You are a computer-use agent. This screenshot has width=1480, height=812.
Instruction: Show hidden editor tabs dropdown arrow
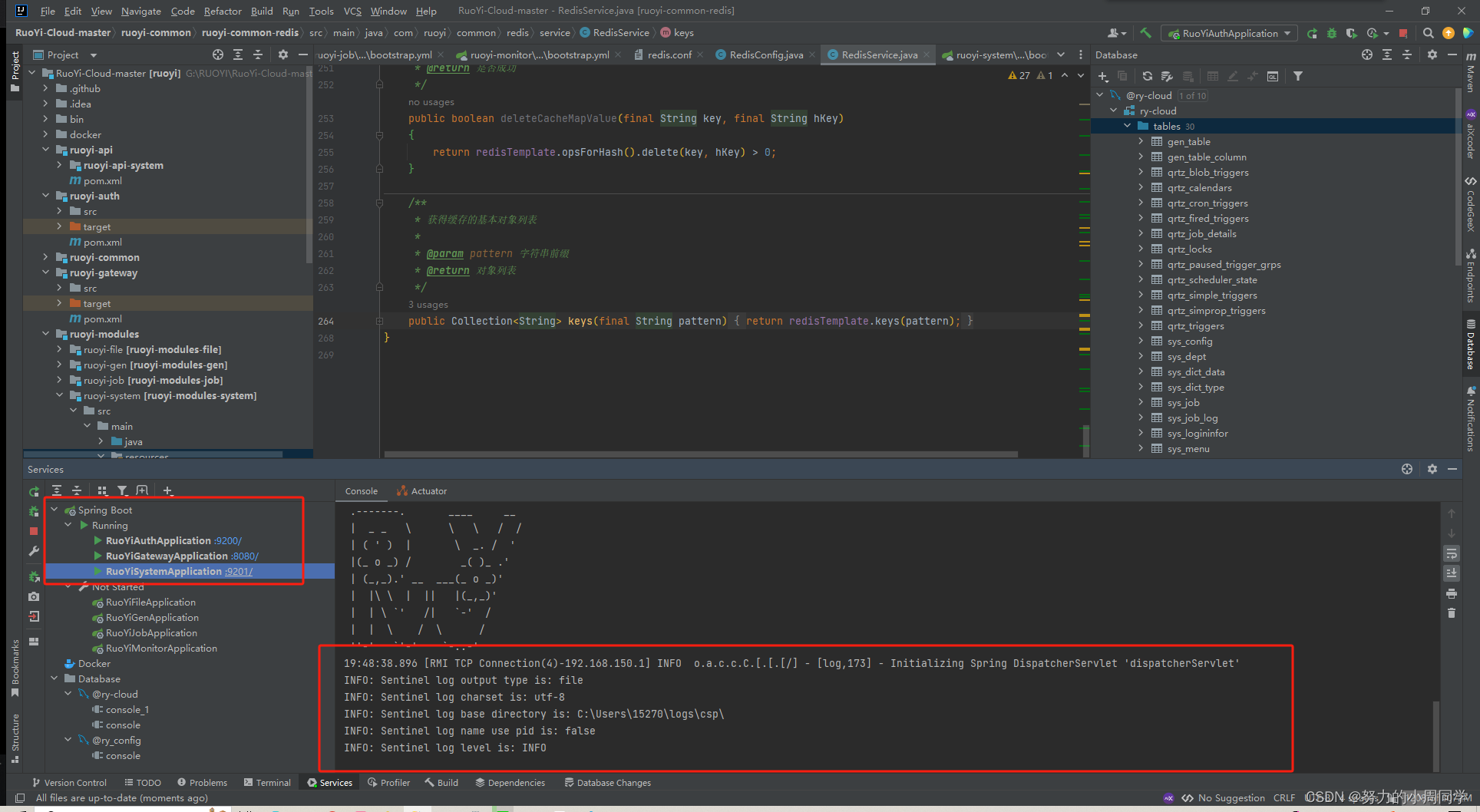tap(1061, 54)
